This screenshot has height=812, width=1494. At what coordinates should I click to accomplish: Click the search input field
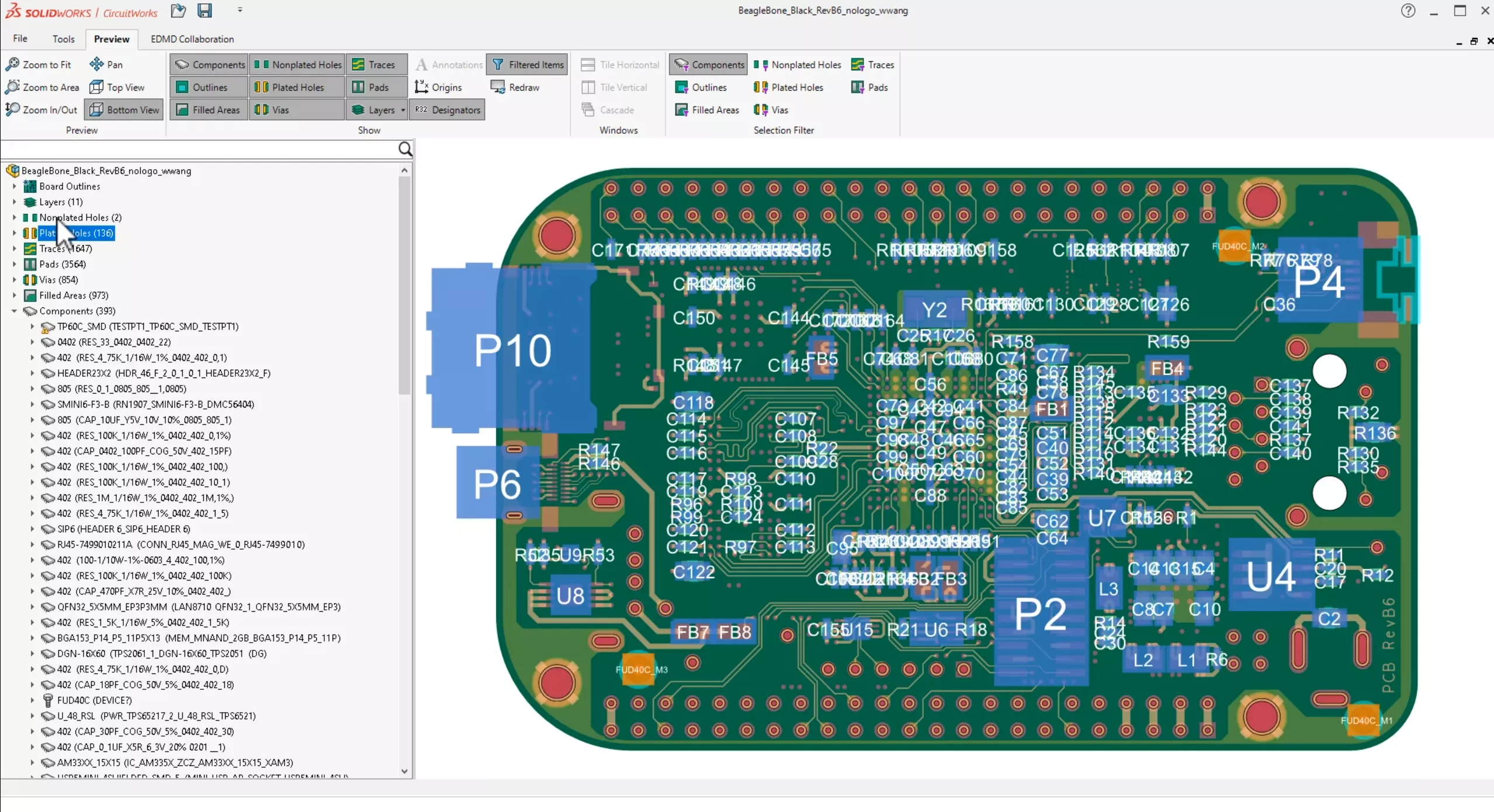[x=199, y=150]
